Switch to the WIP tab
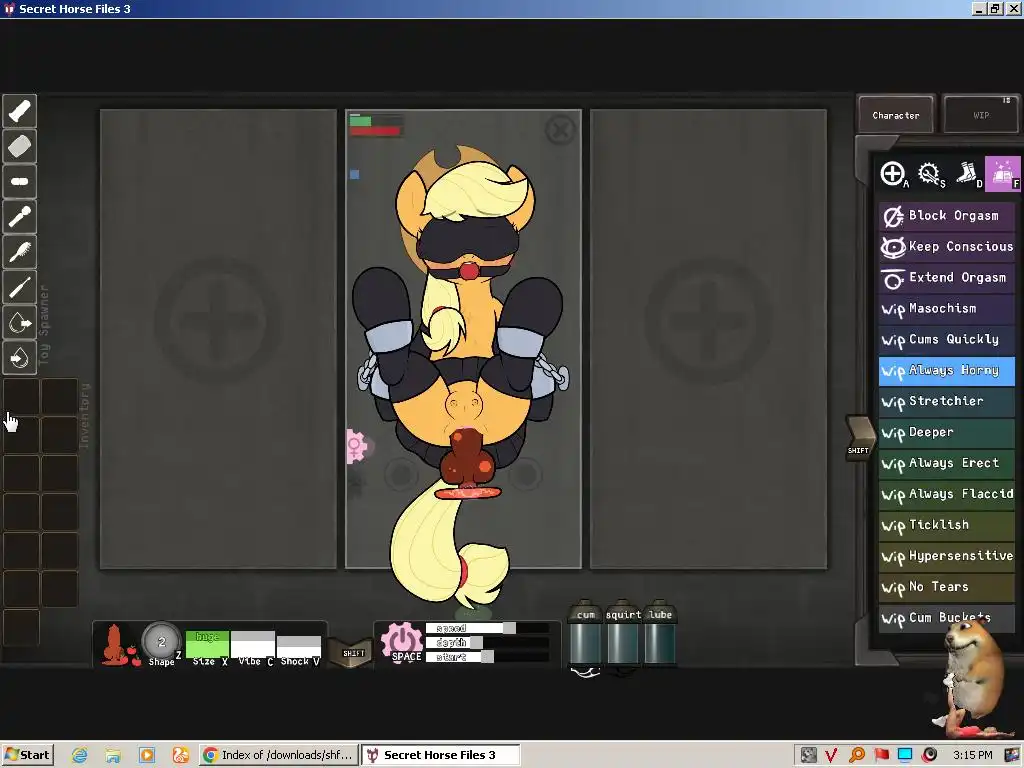The height and width of the screenshot is (768, 1024). [x=981, y=115]
